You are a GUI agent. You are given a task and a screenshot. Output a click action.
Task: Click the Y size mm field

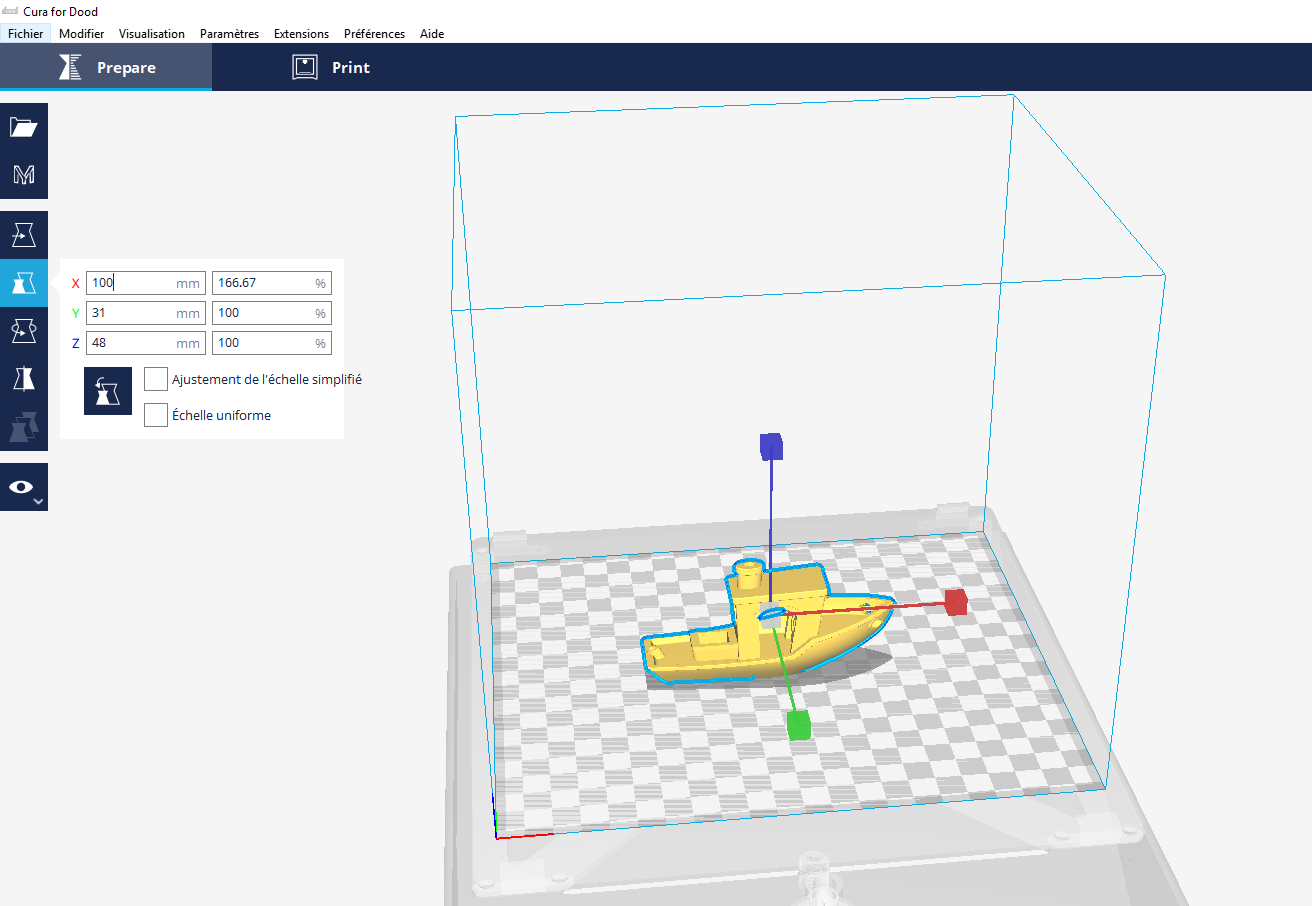click(146, 313)
